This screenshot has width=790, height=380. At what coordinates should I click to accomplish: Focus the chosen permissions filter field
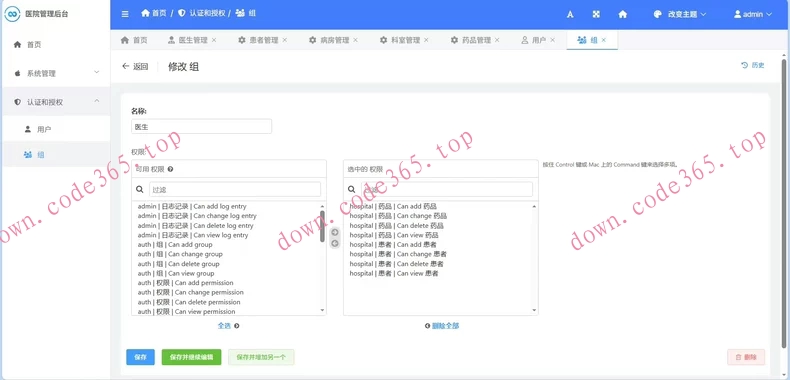click(446, 189)
